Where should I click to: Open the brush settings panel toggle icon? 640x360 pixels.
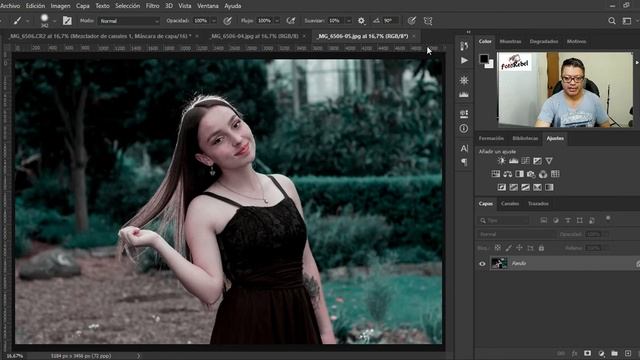point(67,20)
